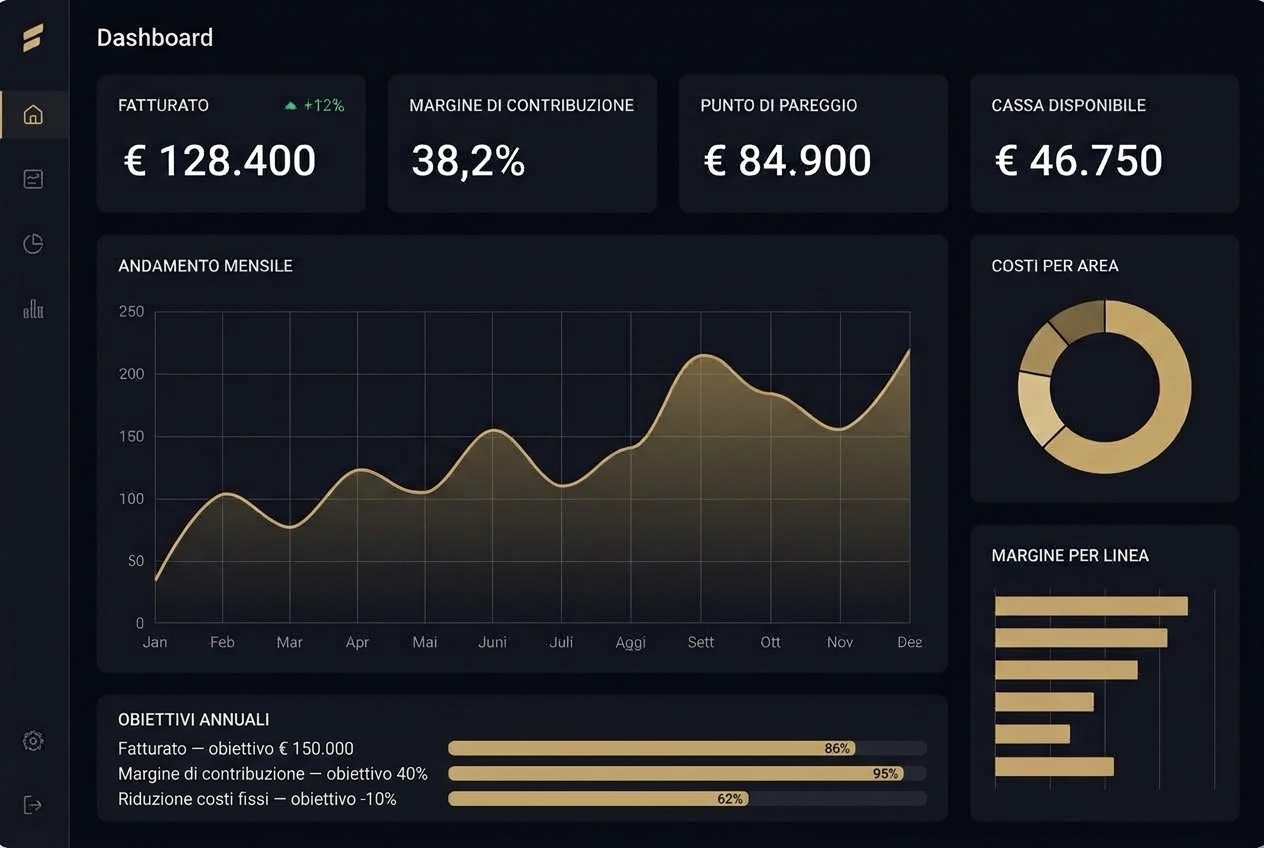1264x848 pixels.
Task: Click the 150 y-axis value
Action: click(132, 437)
